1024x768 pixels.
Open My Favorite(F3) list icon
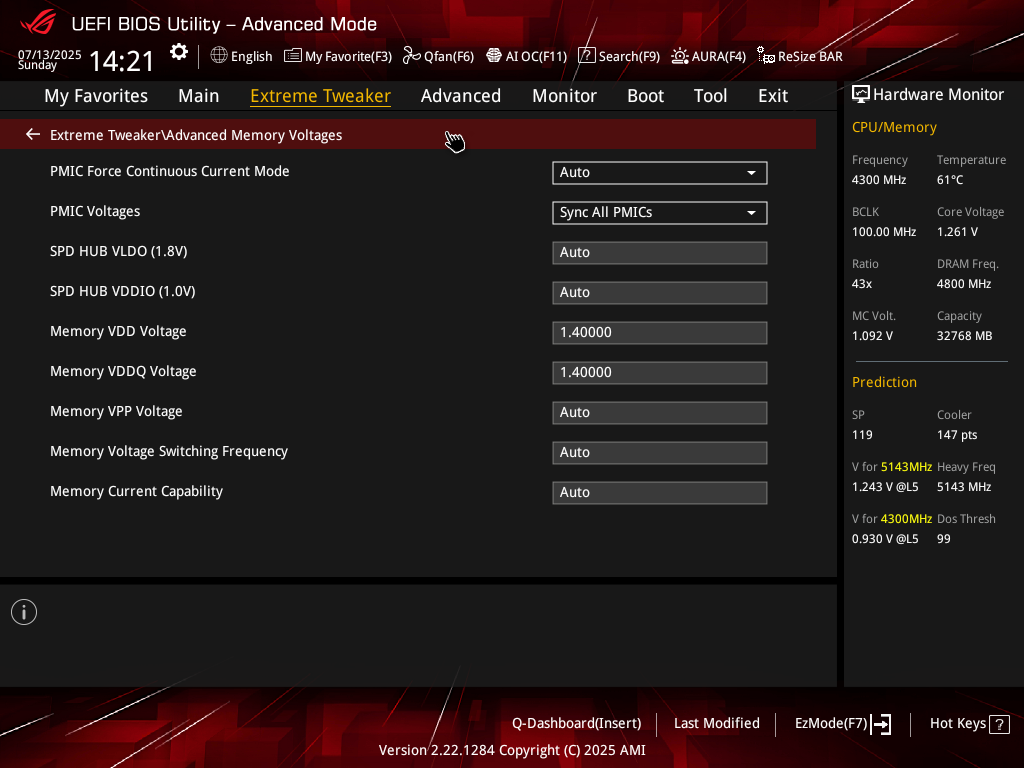pos(293,56)
